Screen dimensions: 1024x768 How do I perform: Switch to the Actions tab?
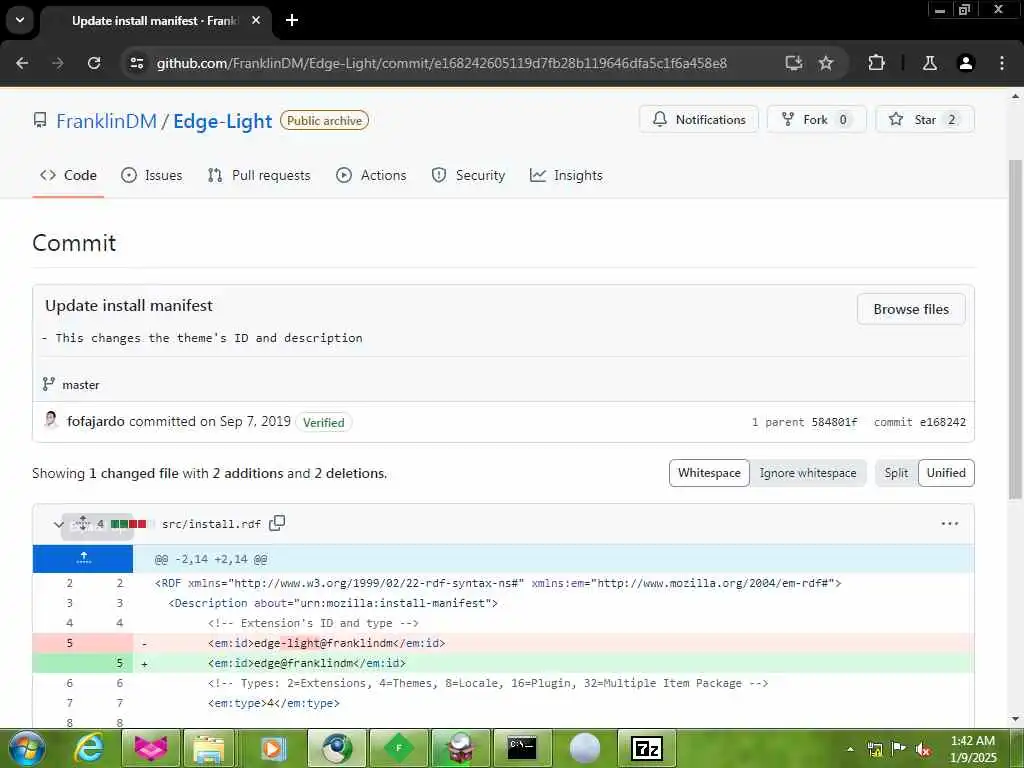click(371, 175)
